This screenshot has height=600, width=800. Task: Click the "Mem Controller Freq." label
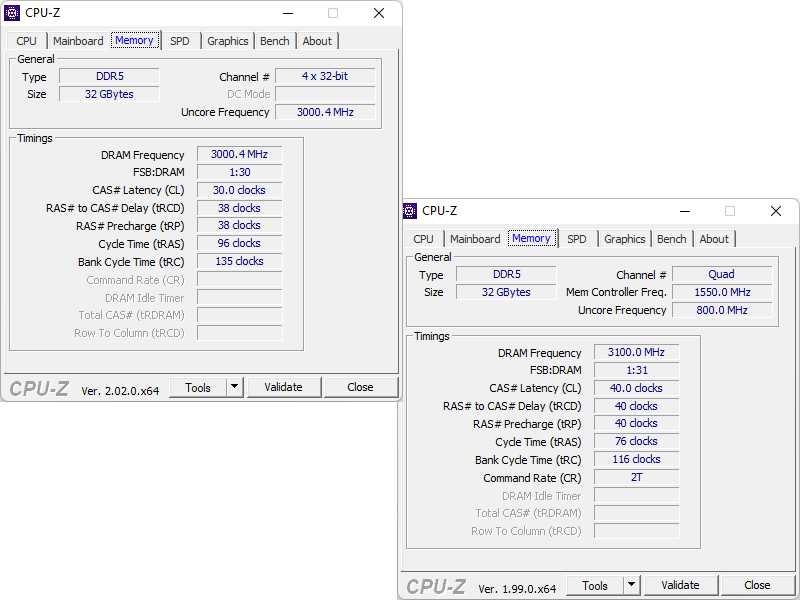pyautogui.click(x=616, y=292)
